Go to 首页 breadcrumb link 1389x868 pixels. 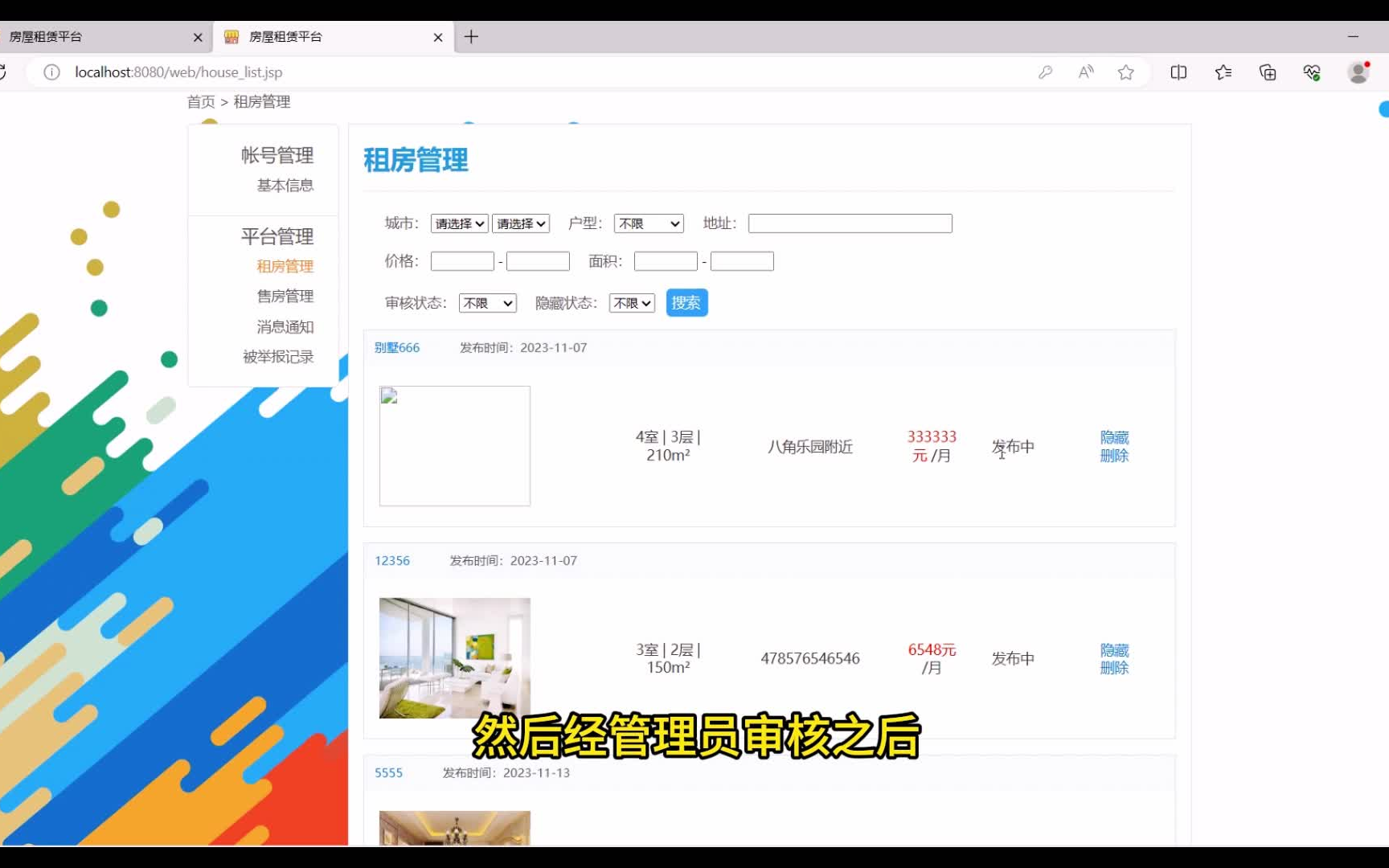[201, 102]
